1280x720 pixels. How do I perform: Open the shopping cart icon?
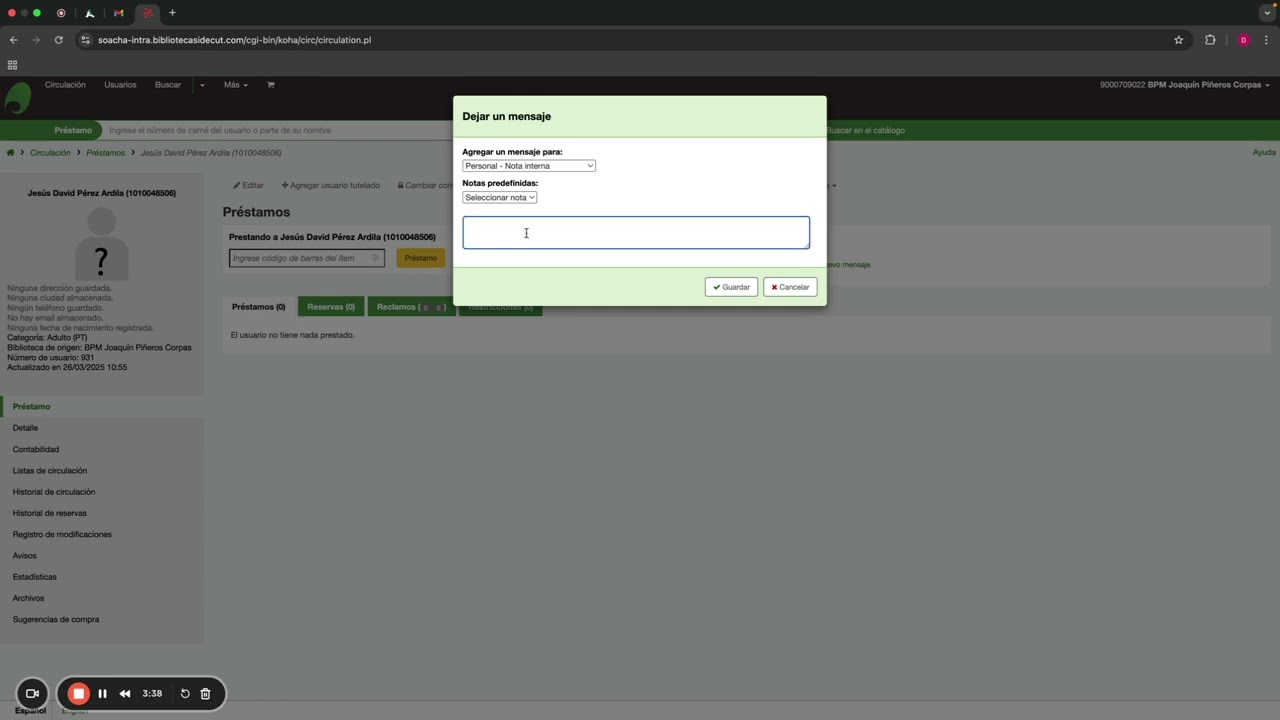(270, 85)
